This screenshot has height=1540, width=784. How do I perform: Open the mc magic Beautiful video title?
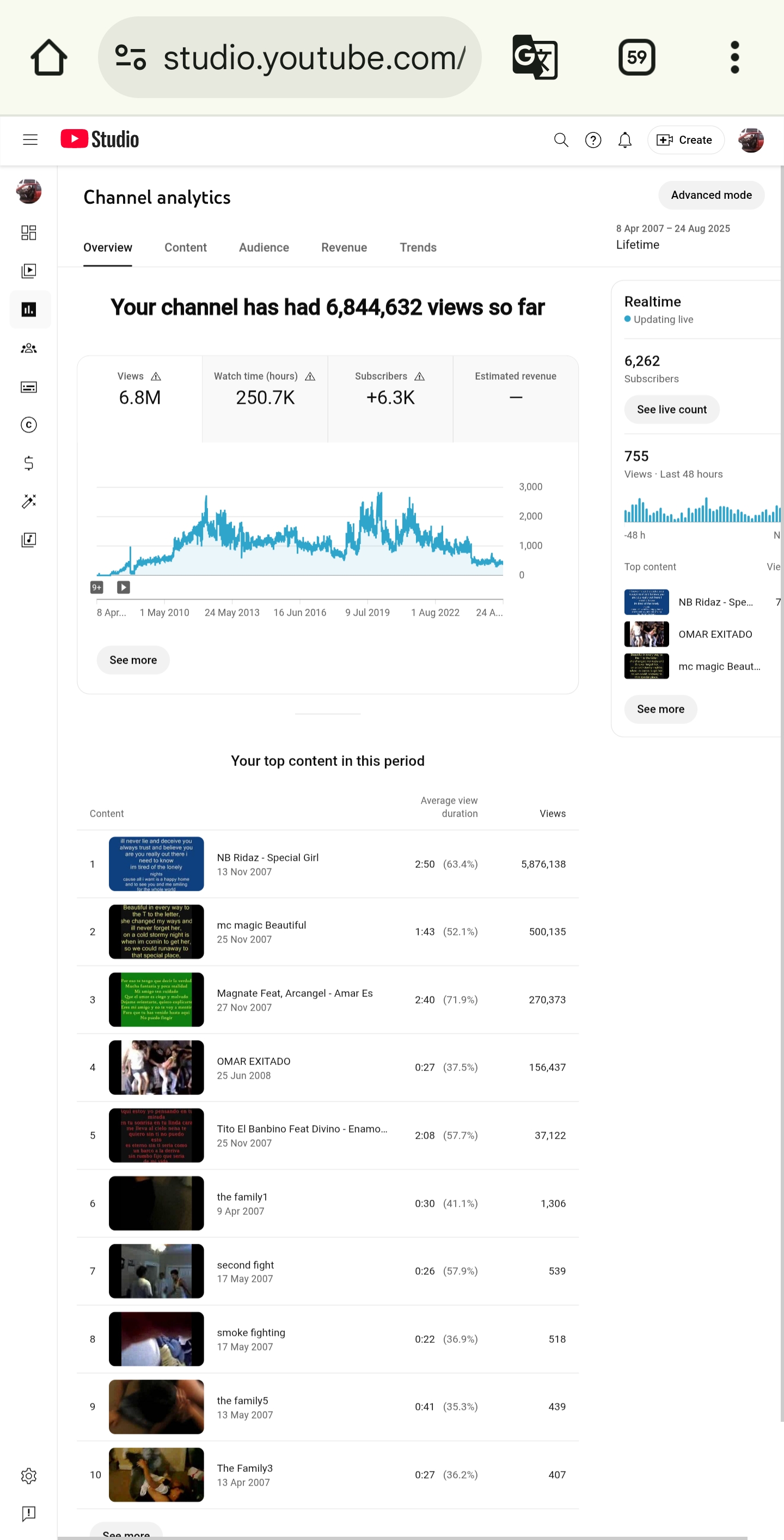(x=261, y=925)
